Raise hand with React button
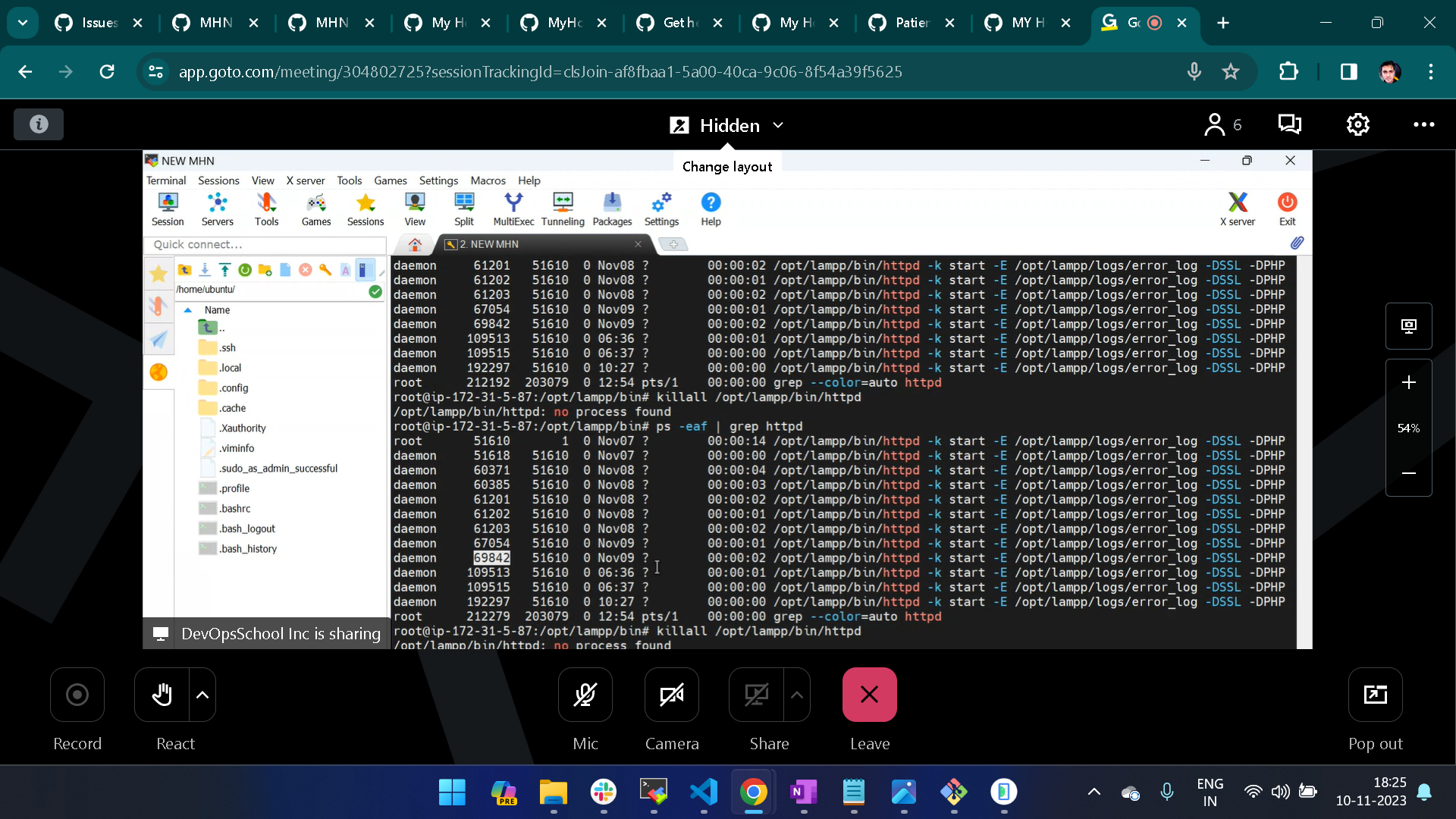 (162, 695)
